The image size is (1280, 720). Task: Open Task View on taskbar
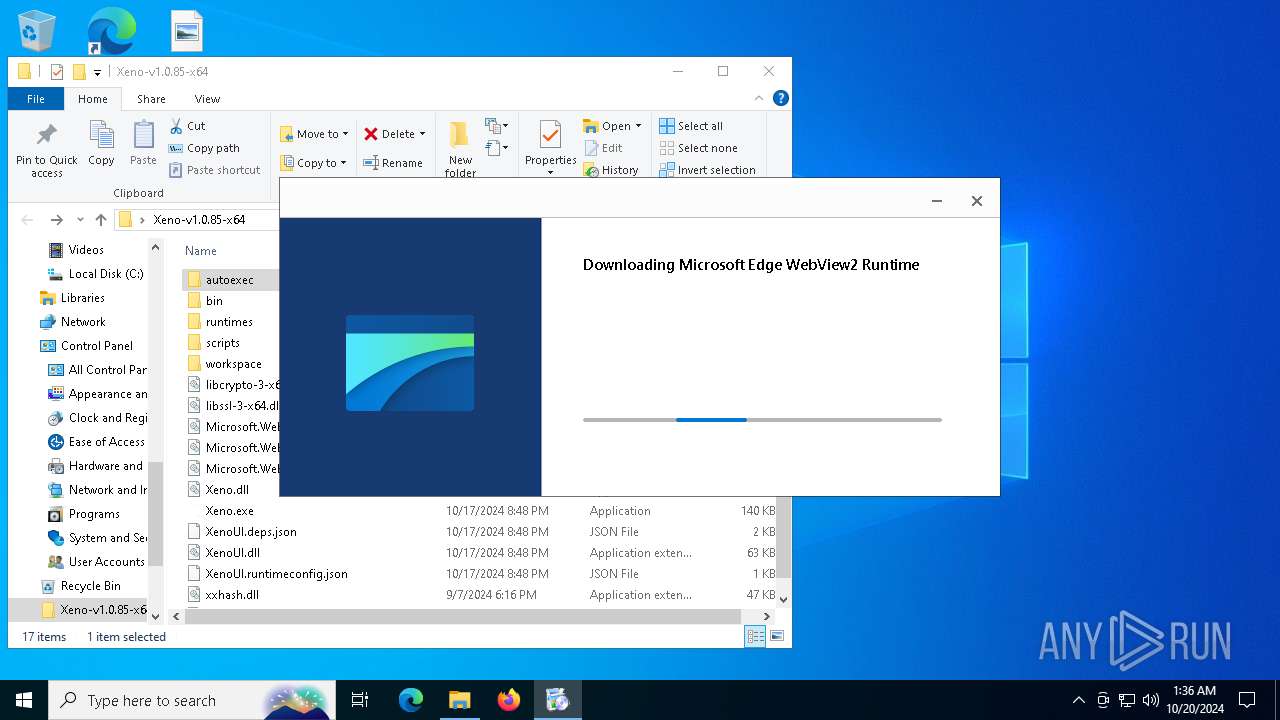pos(360,700)
